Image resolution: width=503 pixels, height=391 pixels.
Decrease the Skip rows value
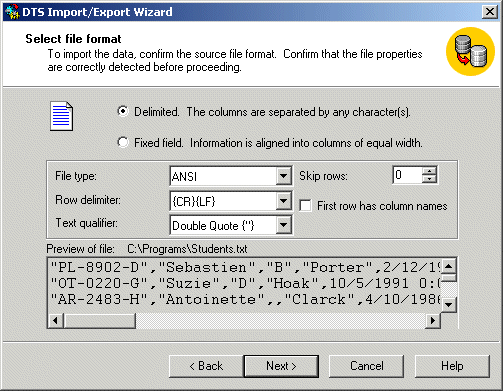pos(429,179)
